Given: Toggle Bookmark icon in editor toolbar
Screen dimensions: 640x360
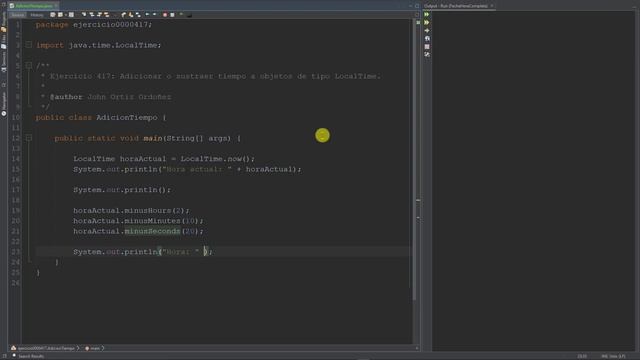Looking at the screenshot, I should (x=138, y=15).
